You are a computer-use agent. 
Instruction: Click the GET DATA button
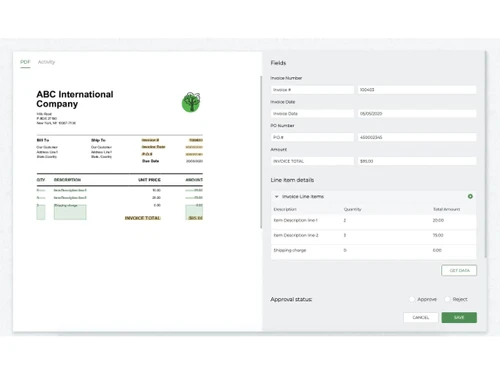tap(459, 270)
